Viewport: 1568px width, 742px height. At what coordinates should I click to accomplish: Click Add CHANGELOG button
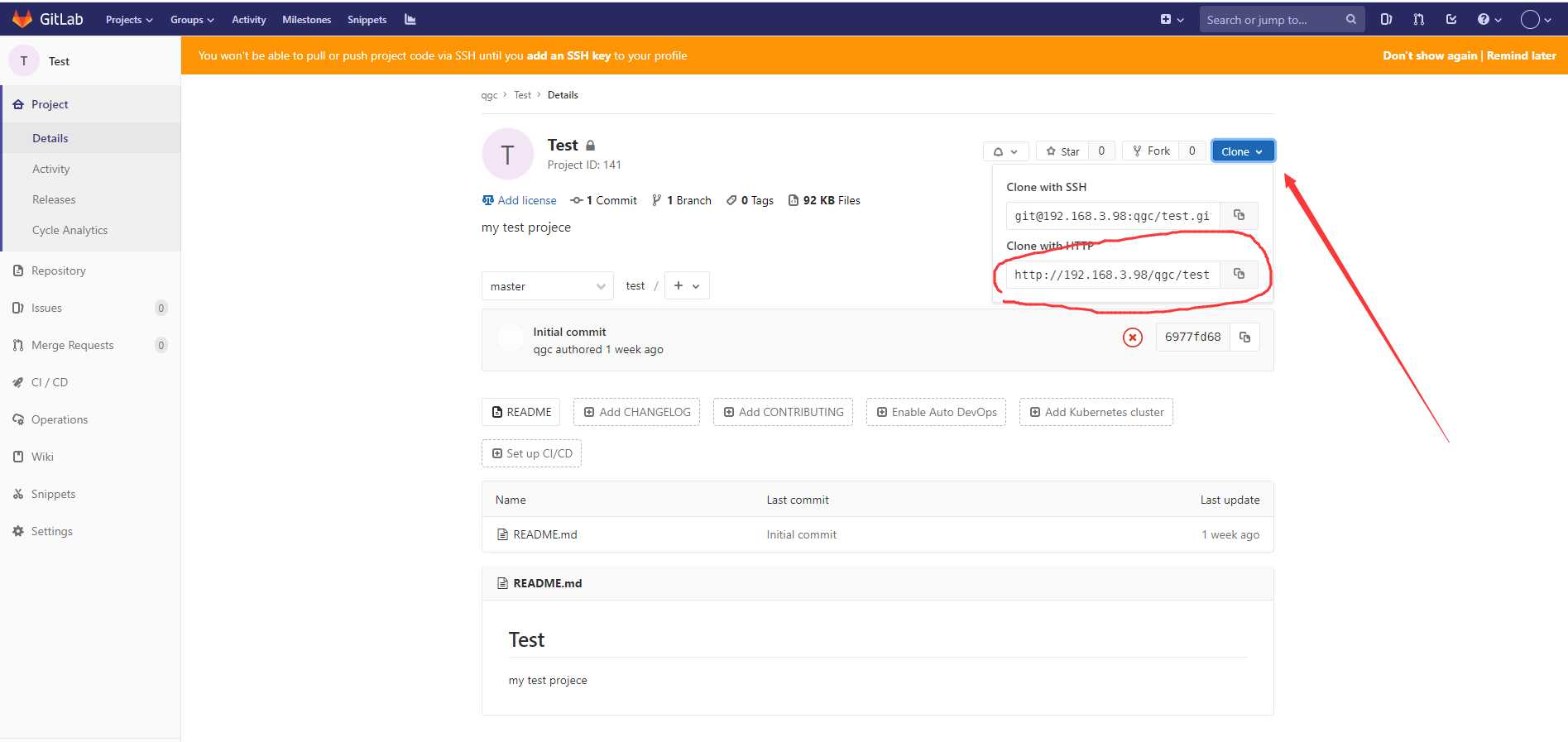(637, 412)
